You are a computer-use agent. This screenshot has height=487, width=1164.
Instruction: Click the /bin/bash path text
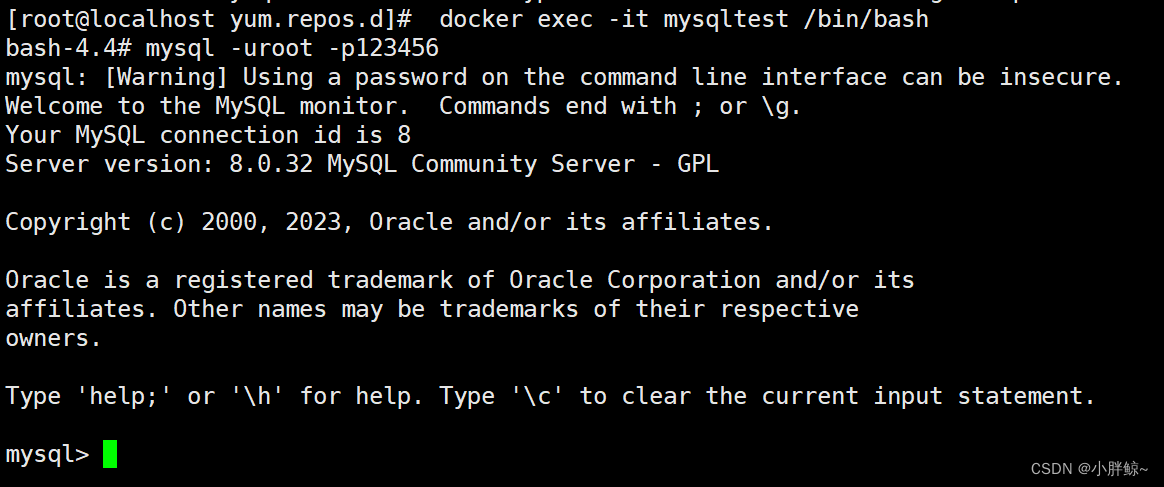tap(866, 19)
